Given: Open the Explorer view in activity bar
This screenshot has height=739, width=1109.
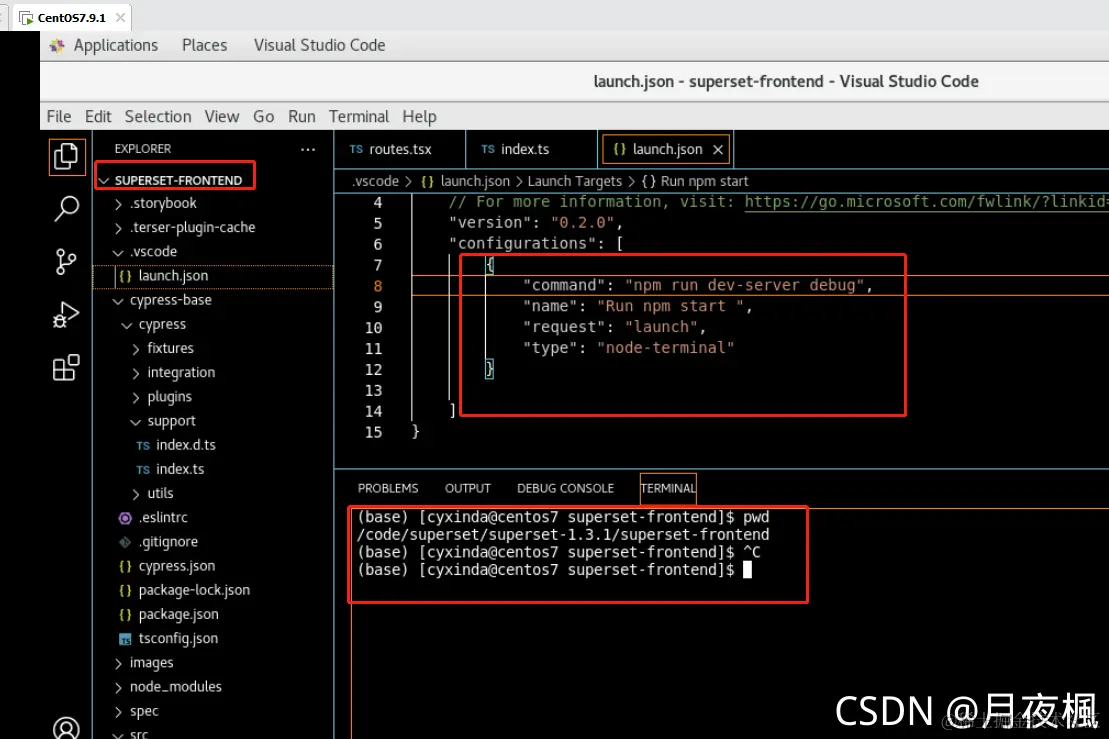Looking at the screenshot, I should 66,156.
